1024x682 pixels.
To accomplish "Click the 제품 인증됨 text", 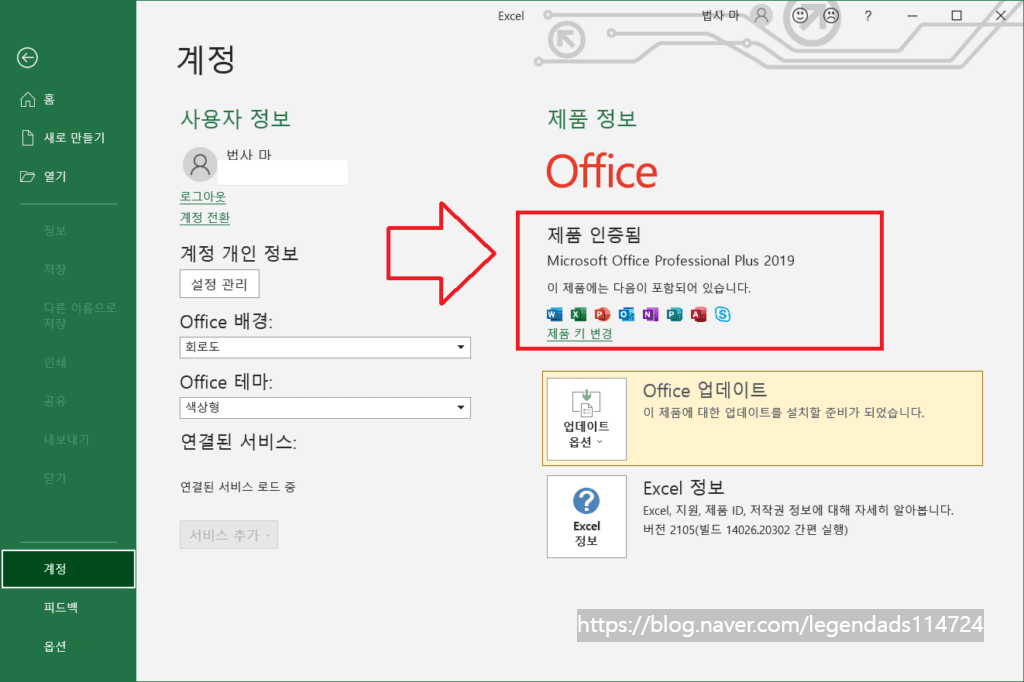I will [594, 235].
